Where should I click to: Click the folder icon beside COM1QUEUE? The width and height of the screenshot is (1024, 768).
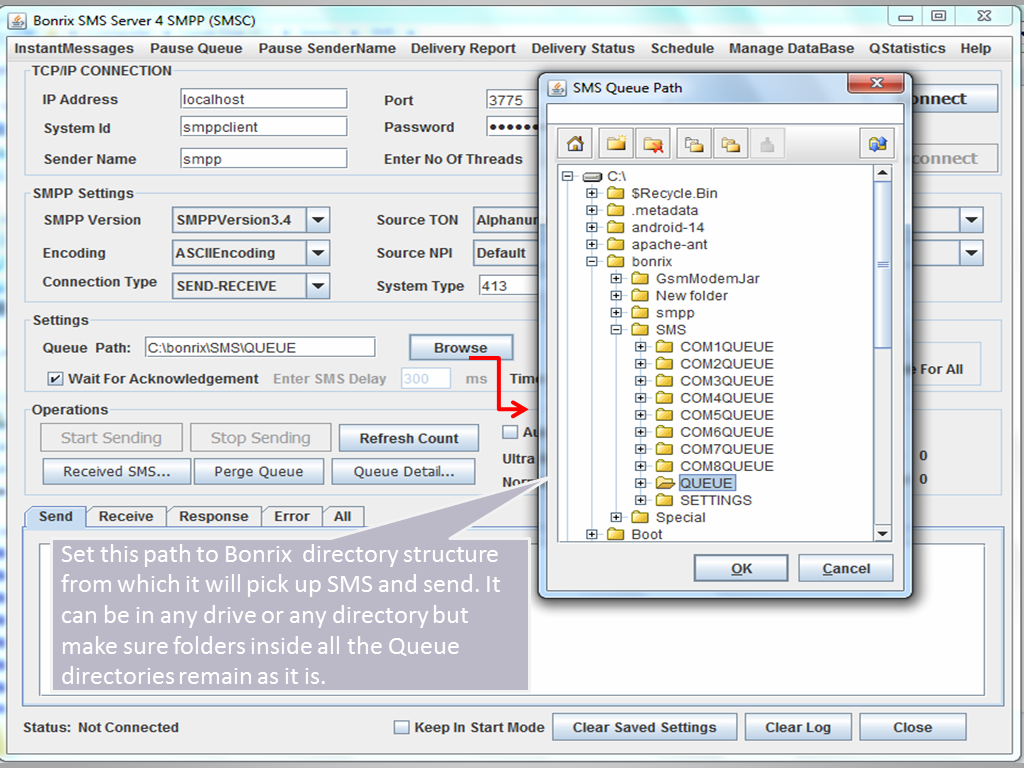[x=664, y=346]
